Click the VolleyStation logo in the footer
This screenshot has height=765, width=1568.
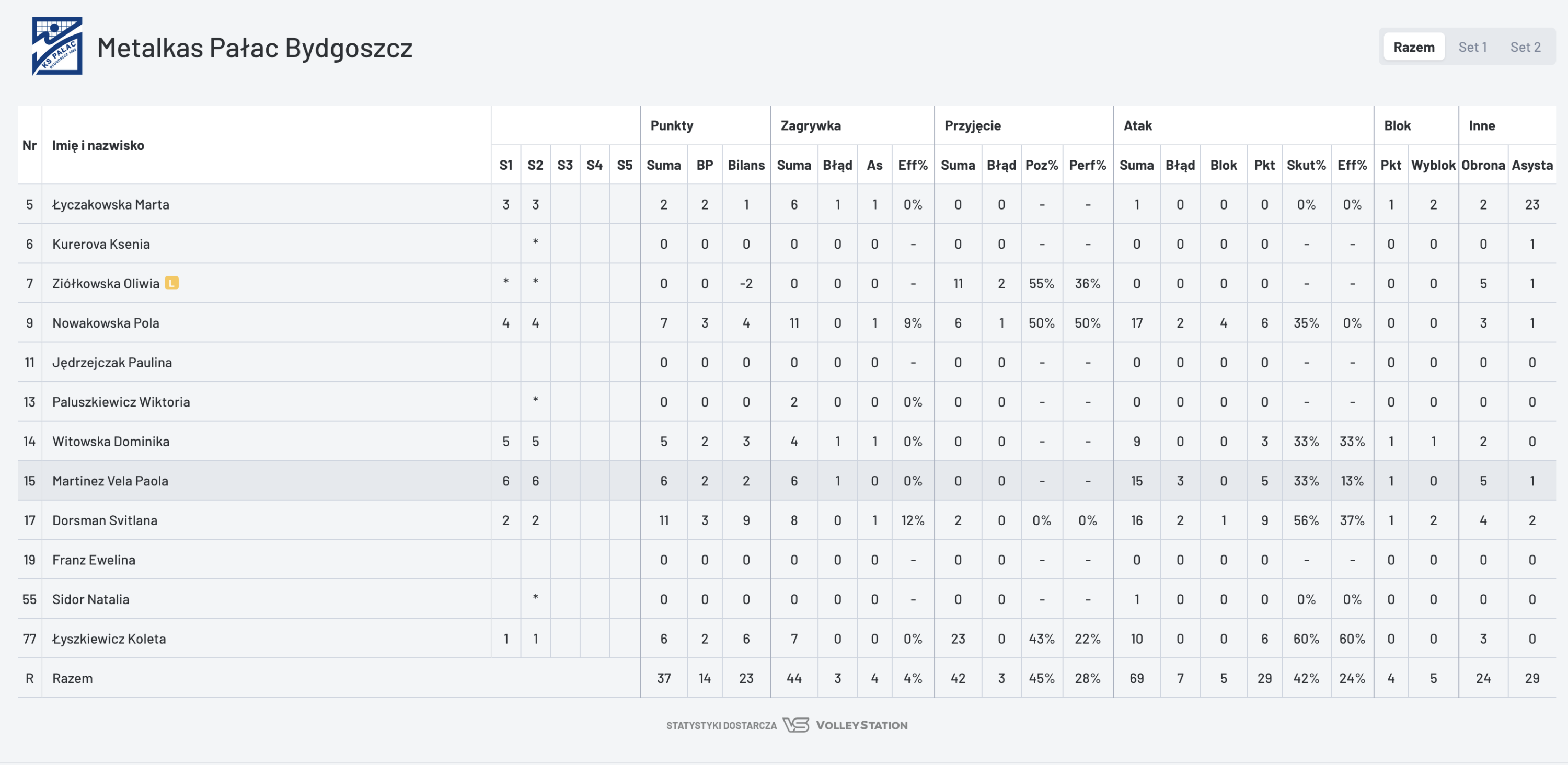click(846, 725)
